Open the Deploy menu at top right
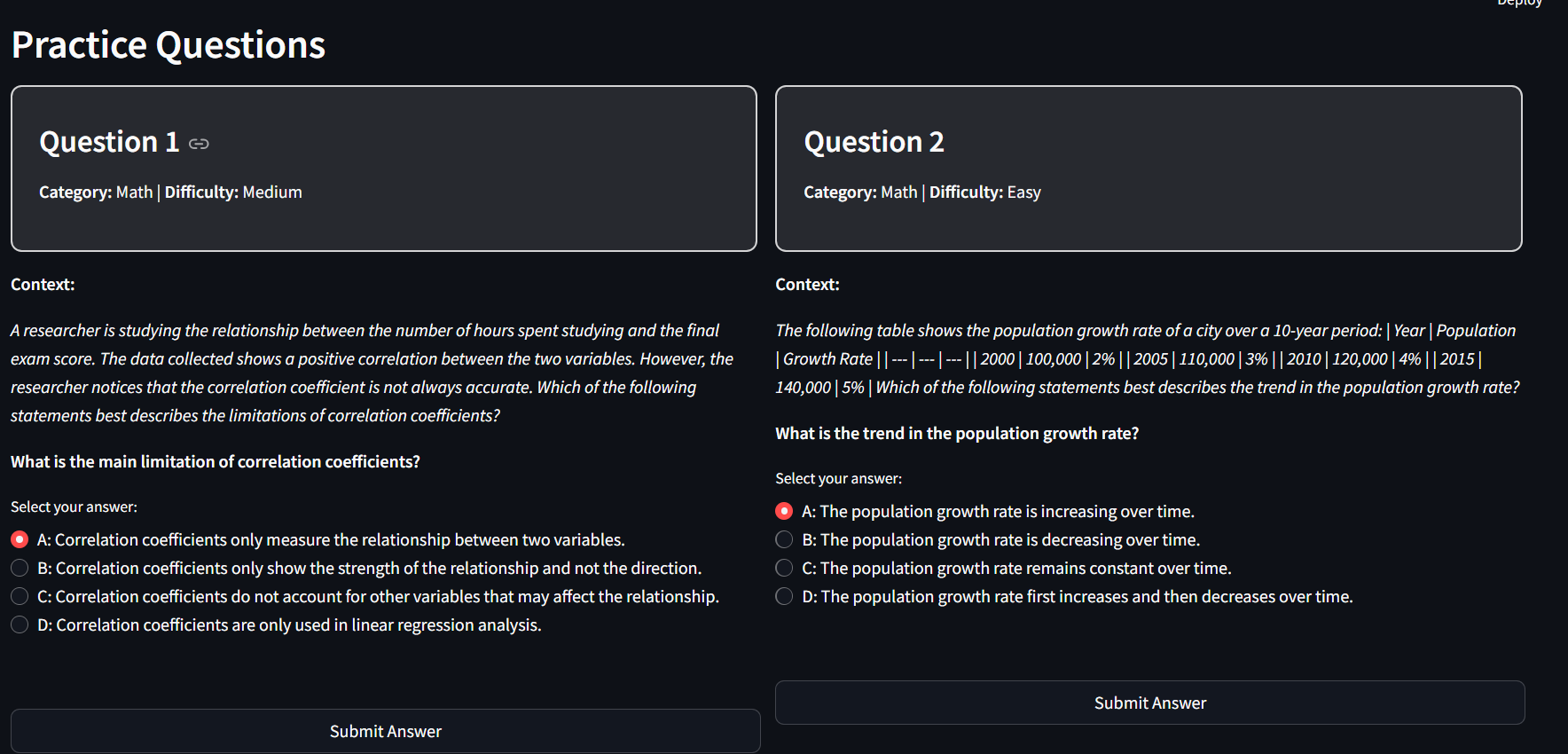 tap(1518, 4)
